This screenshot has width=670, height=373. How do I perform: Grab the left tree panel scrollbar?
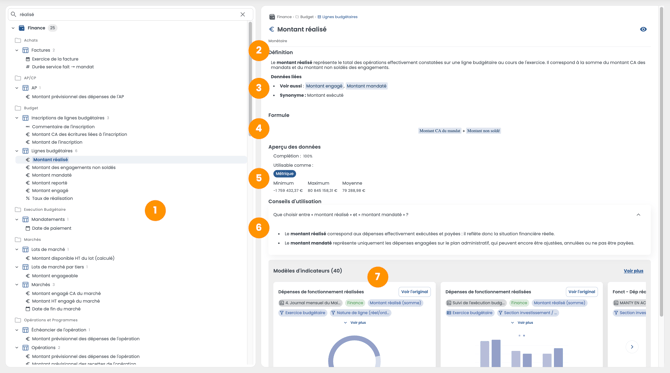pos(250,79)
